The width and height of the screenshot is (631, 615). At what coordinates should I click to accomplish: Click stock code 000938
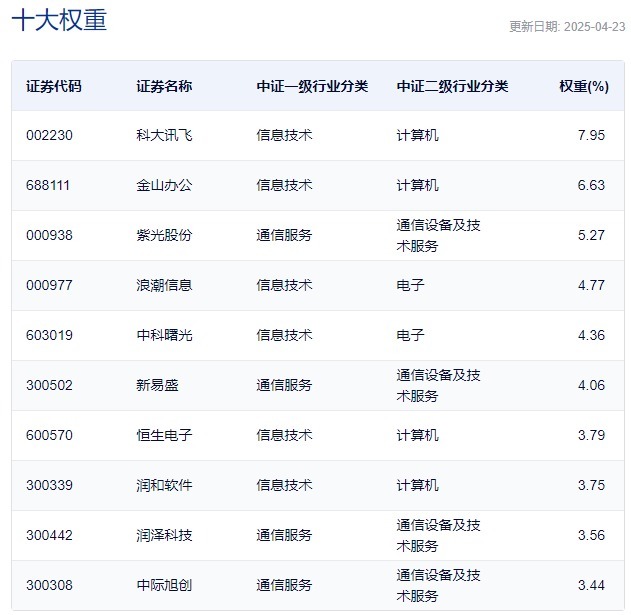[49, 235]
